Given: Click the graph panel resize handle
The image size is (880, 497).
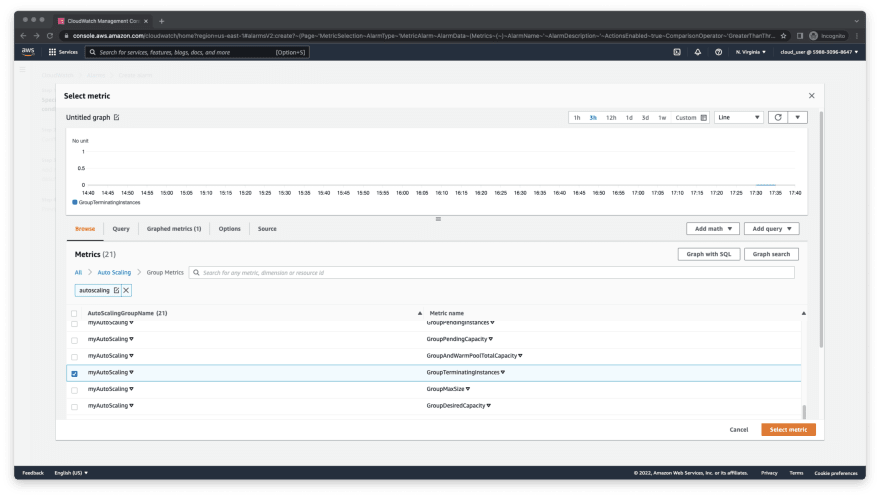Looking at the screenshot, I should 438,219.
